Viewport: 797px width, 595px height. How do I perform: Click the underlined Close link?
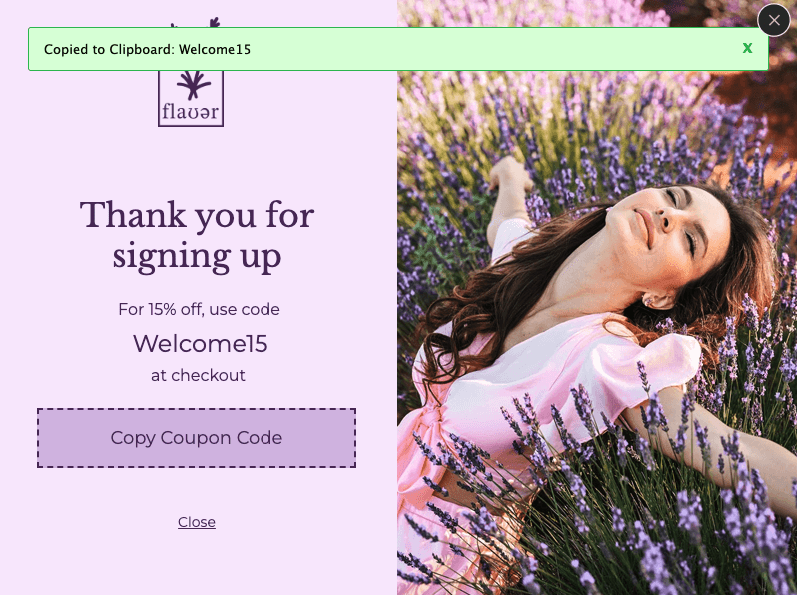click(197, 522)
